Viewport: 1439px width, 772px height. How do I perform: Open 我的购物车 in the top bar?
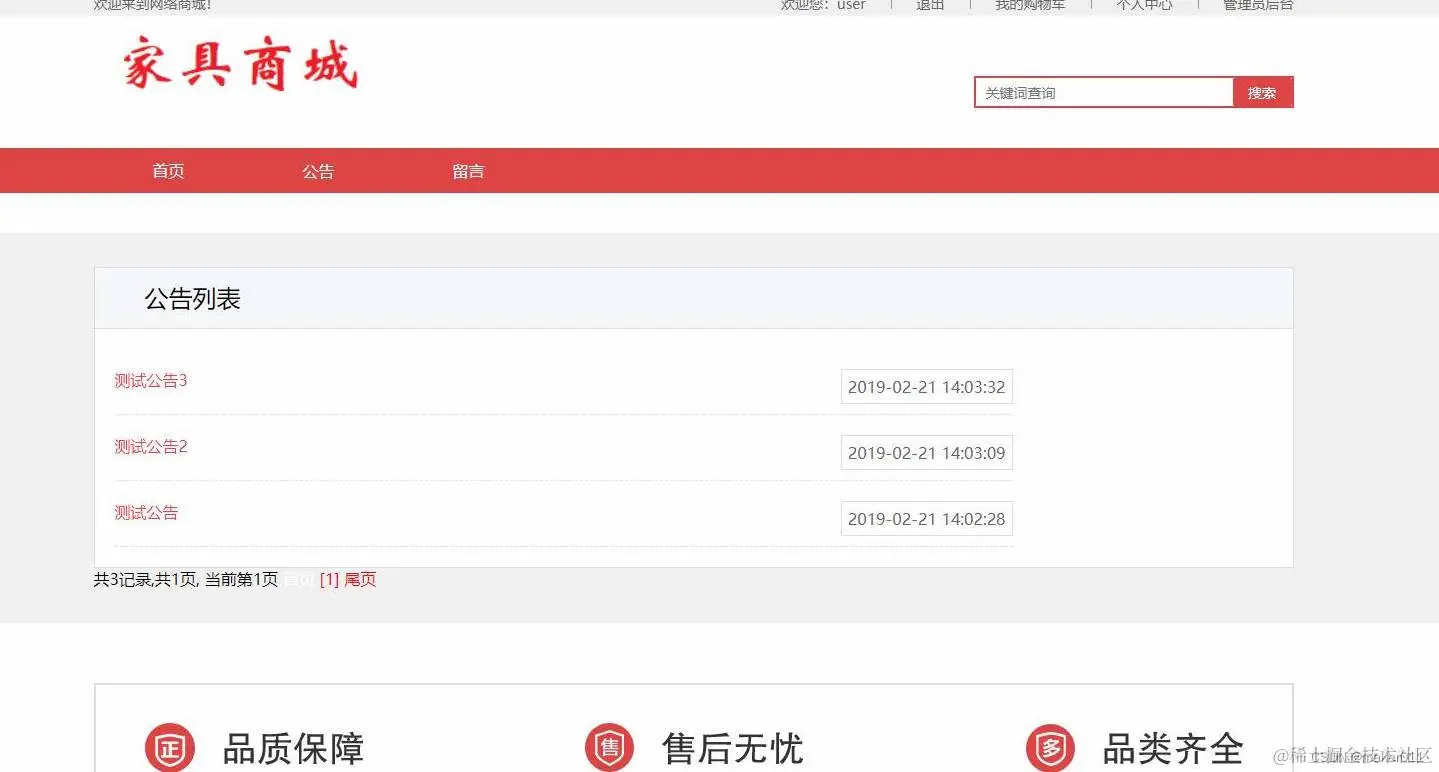[x=1030, y=5]
